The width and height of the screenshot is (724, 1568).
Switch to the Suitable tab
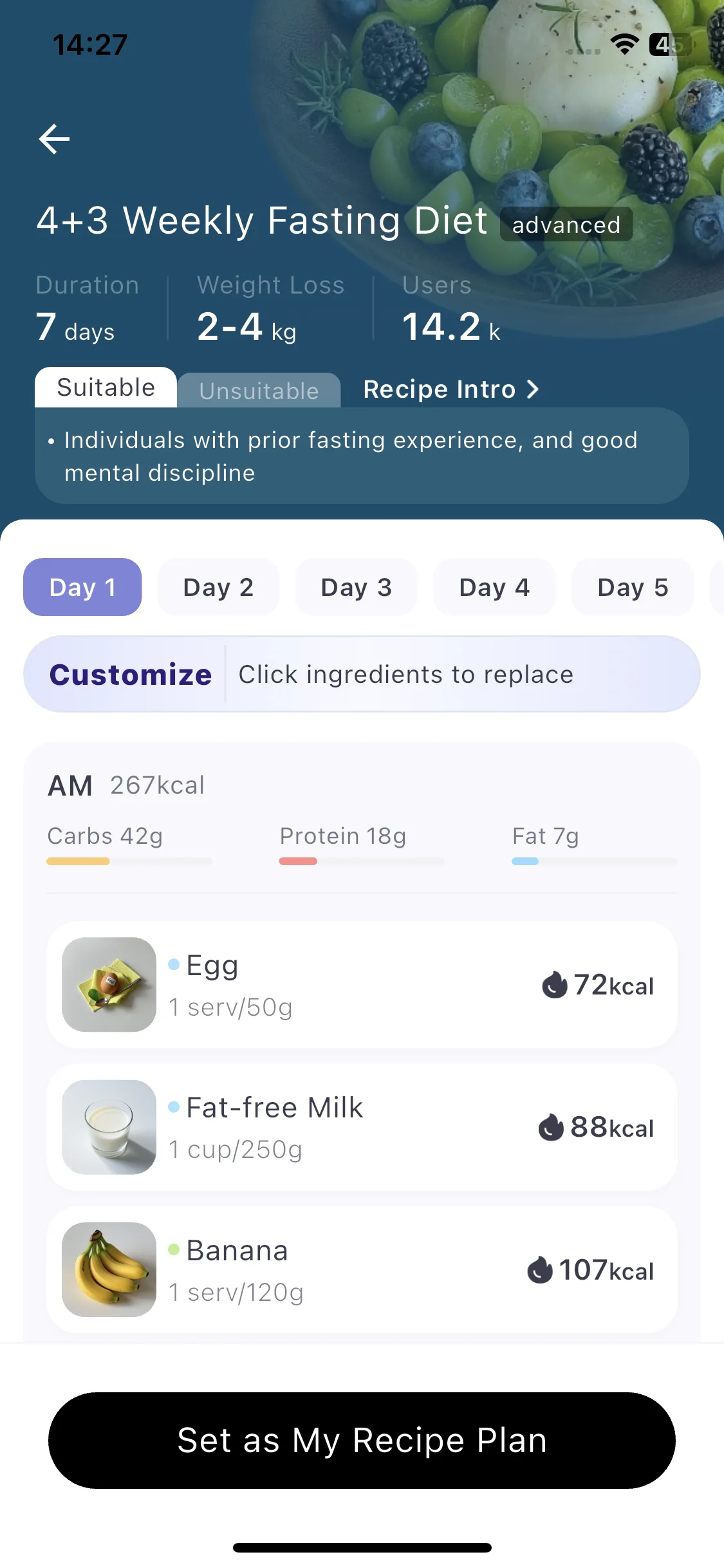click(106, 387)
